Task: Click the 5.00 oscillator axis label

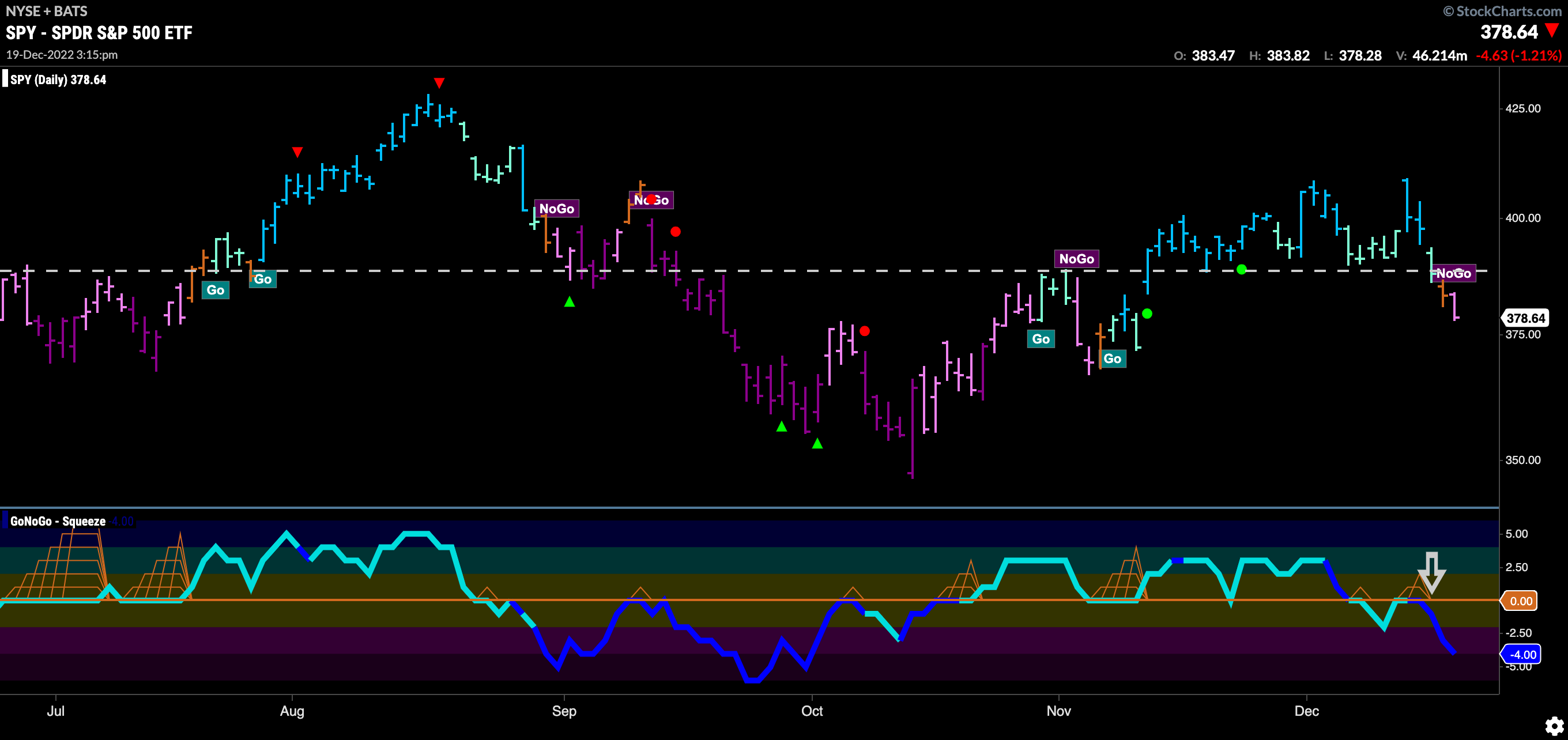Action: click(x=1516, y=534)
